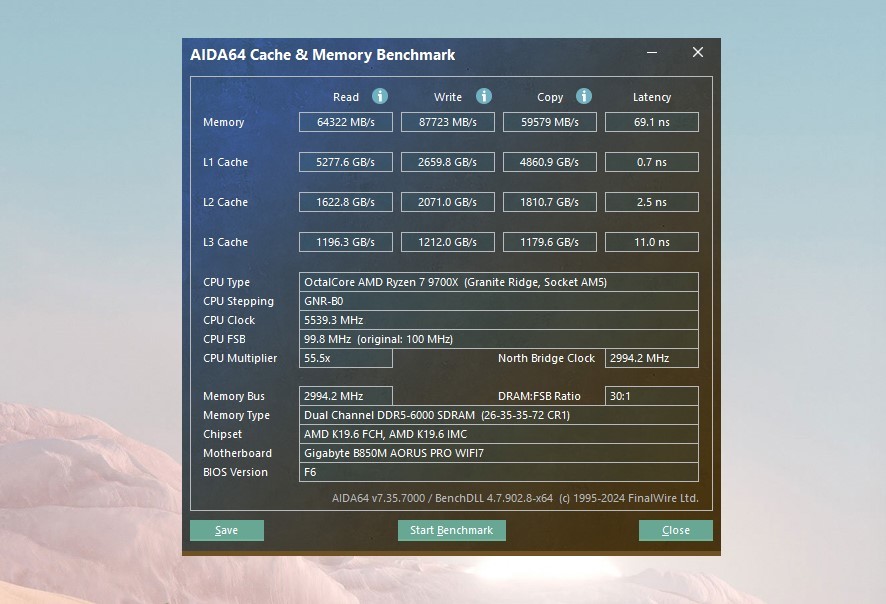Click L2 Cache Read value 1622.8 GB/s

[x=346, y=202]
